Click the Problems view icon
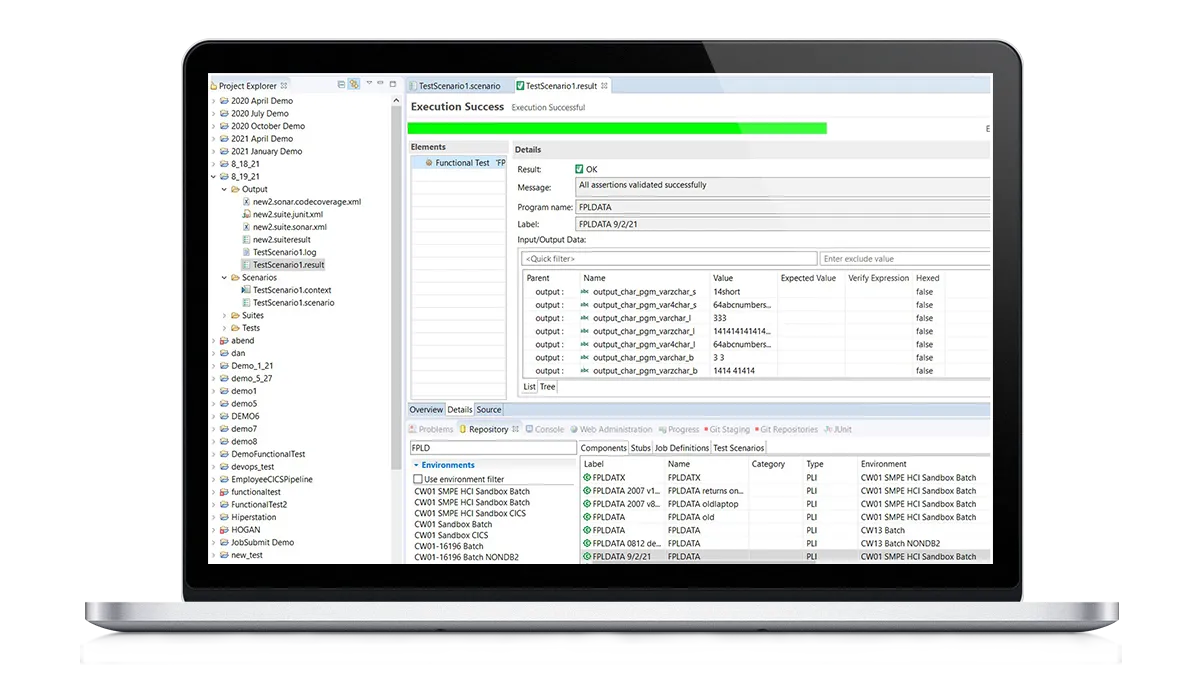Image resolution: width=1200 pixels, height=690 pixels. coord(414,429)
